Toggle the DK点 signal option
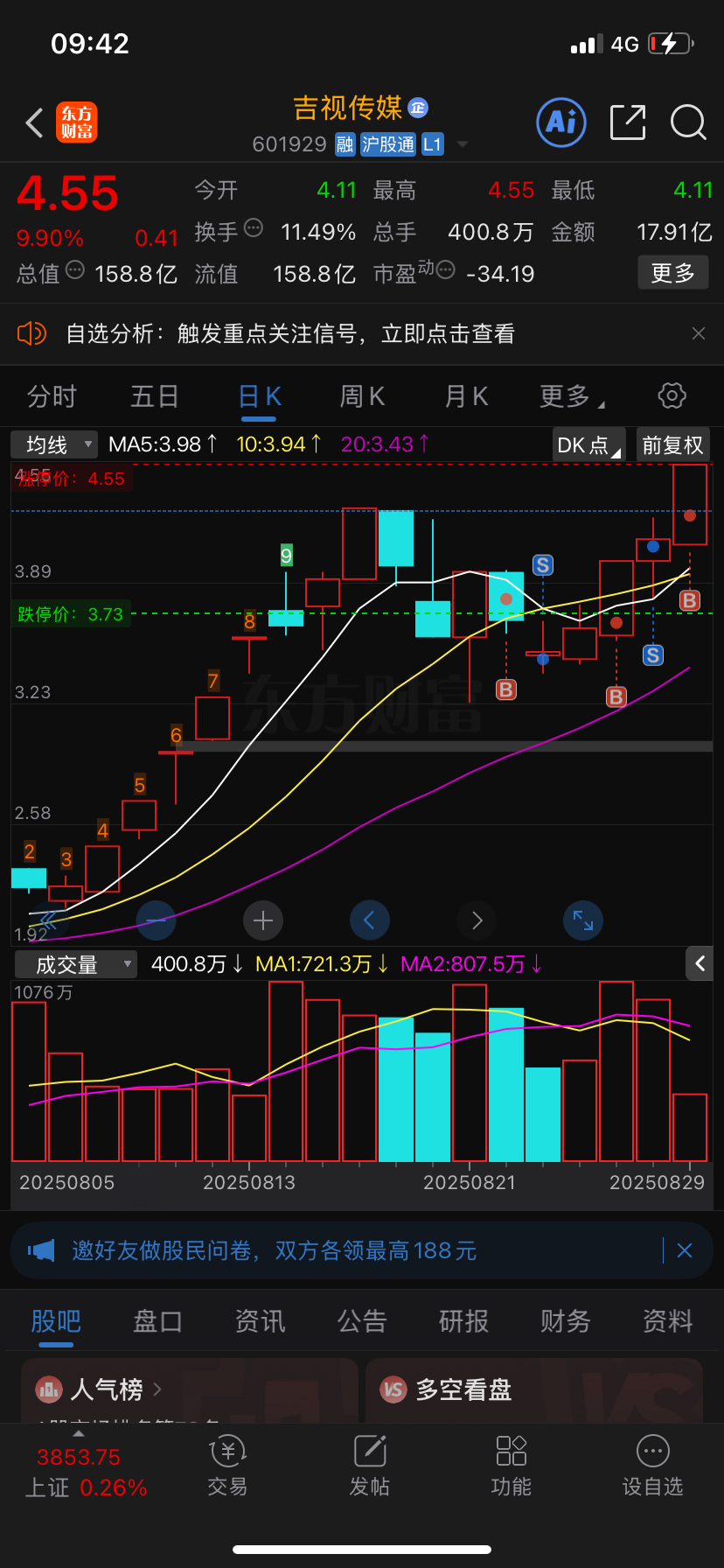Screen dimensions: 724x1568 [x=589, y=444]
